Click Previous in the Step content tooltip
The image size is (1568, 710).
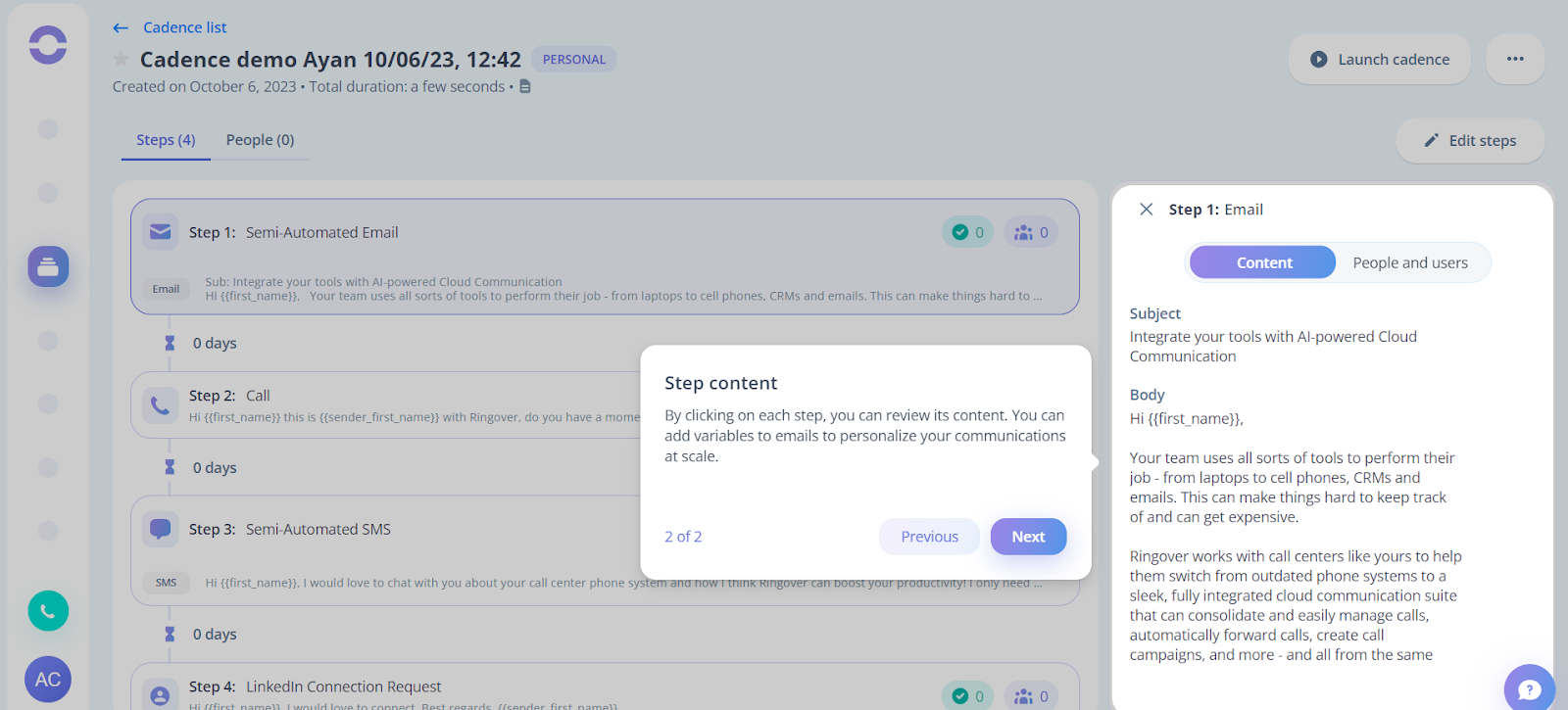[929, 537]
